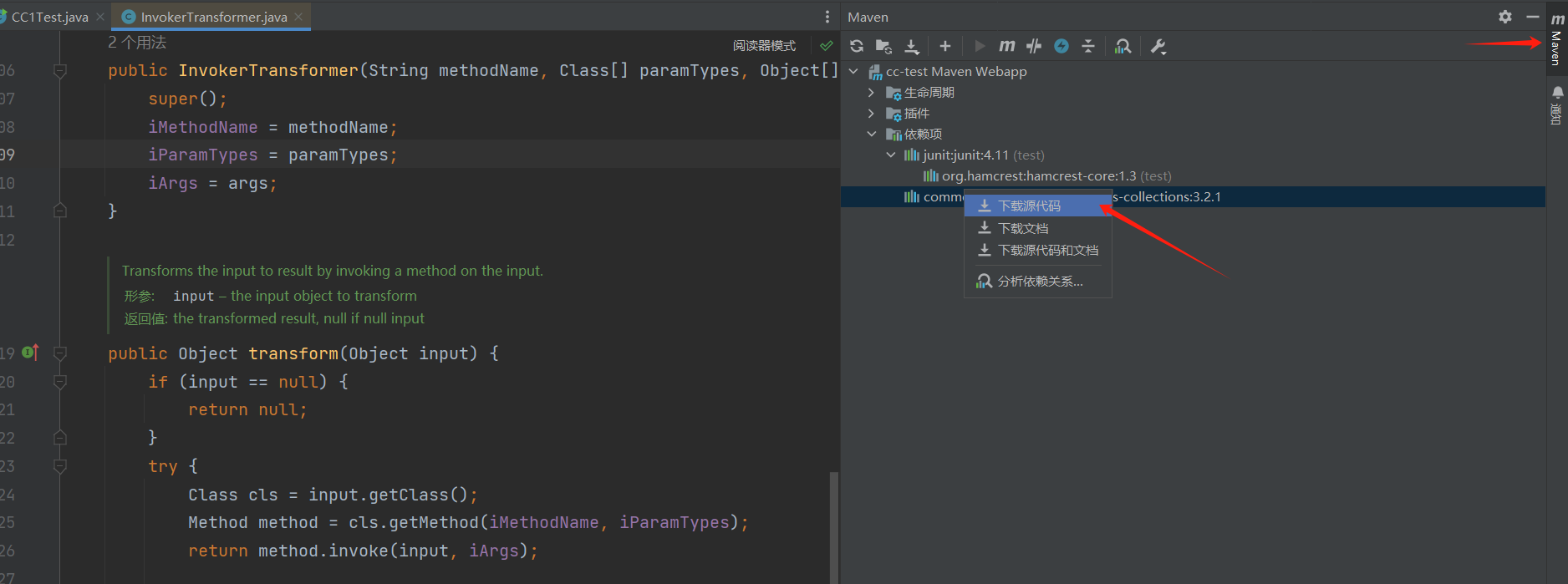Click the 2 个用法 usages link
This screenshot has width=1568, height=584.
pyautogui.click(x=137, y=43)
